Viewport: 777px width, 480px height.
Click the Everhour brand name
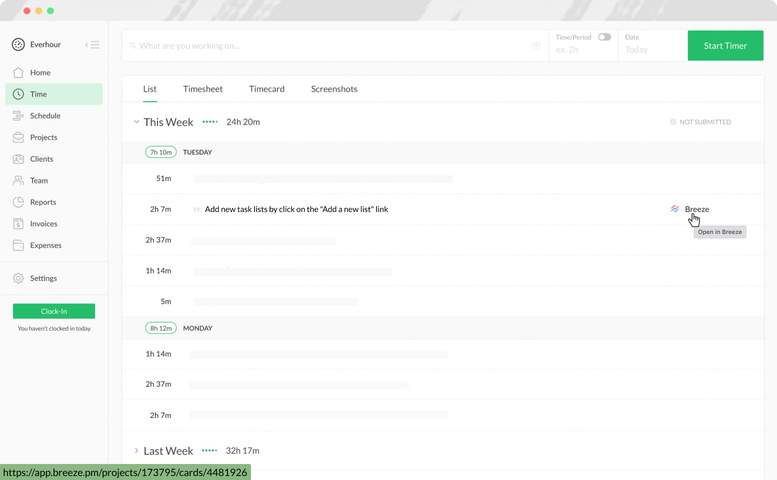(x=45, y=45)
